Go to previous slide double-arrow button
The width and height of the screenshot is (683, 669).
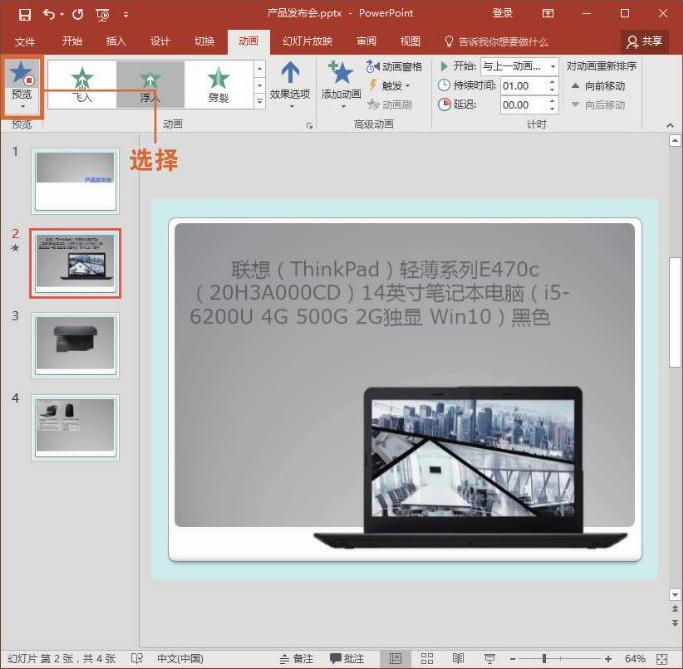click(x=675, y=608)
